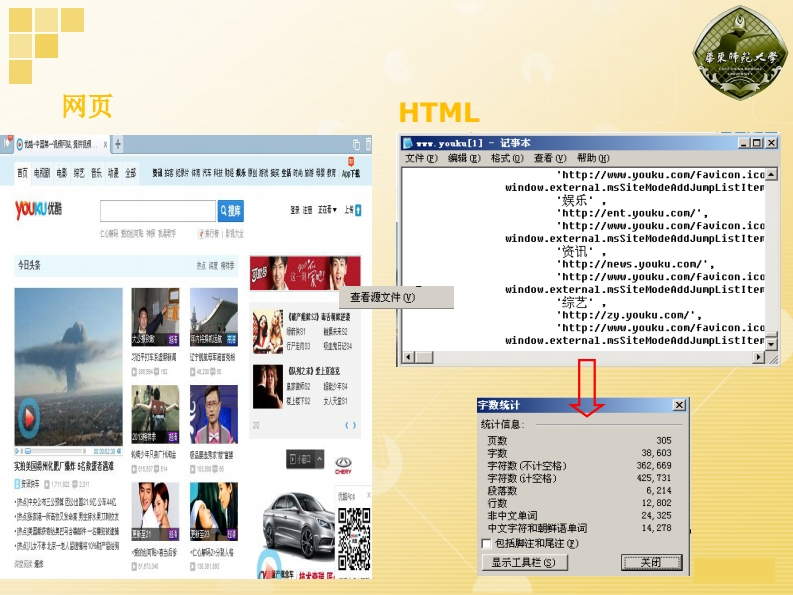Click the 关闭 button in word count dialog
This screenshot has height=595, width=793.
click(651, 563)
